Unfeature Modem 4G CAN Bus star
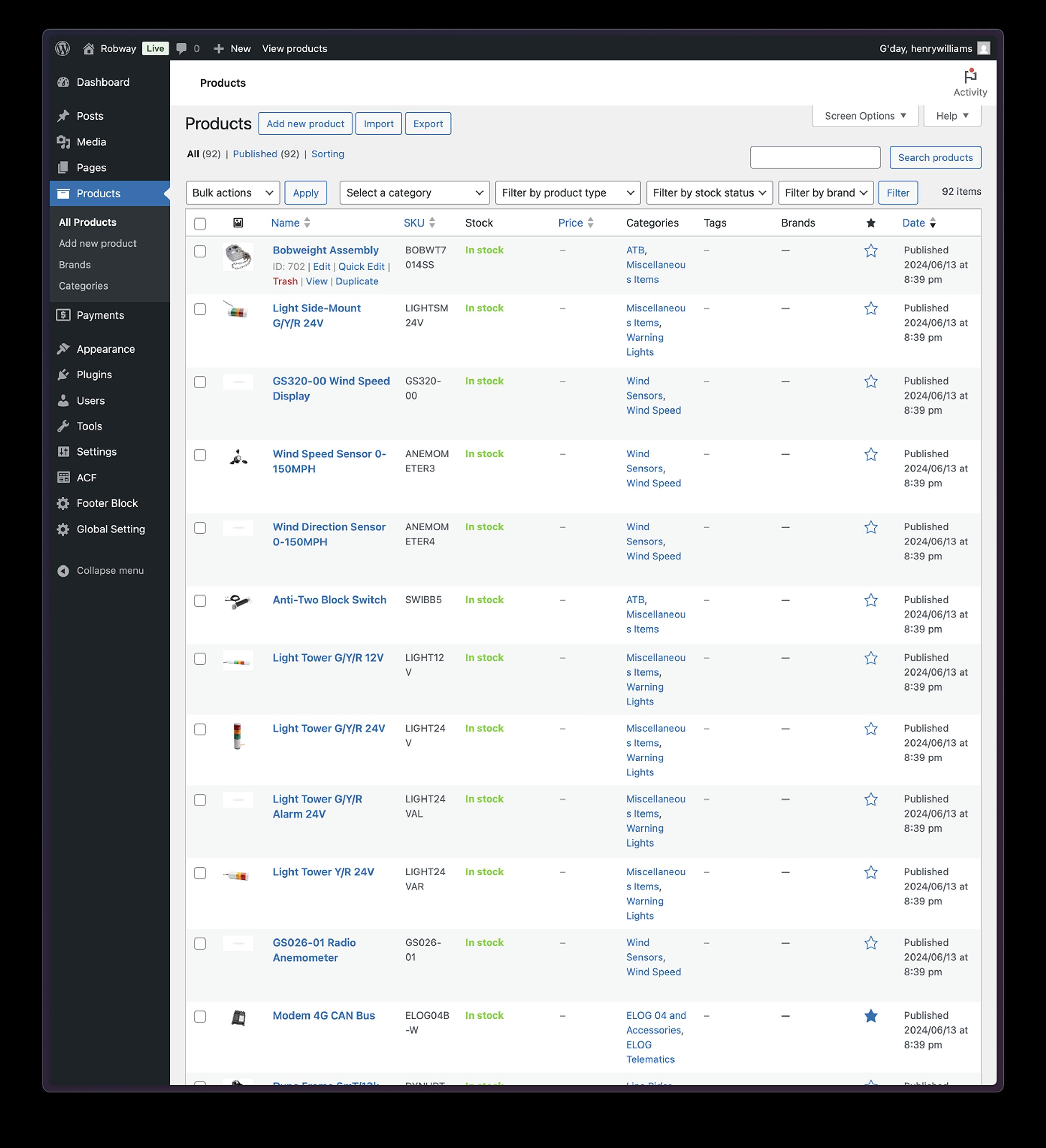Screen dimensions: 1046x1148 click(x=870, y=1016)
